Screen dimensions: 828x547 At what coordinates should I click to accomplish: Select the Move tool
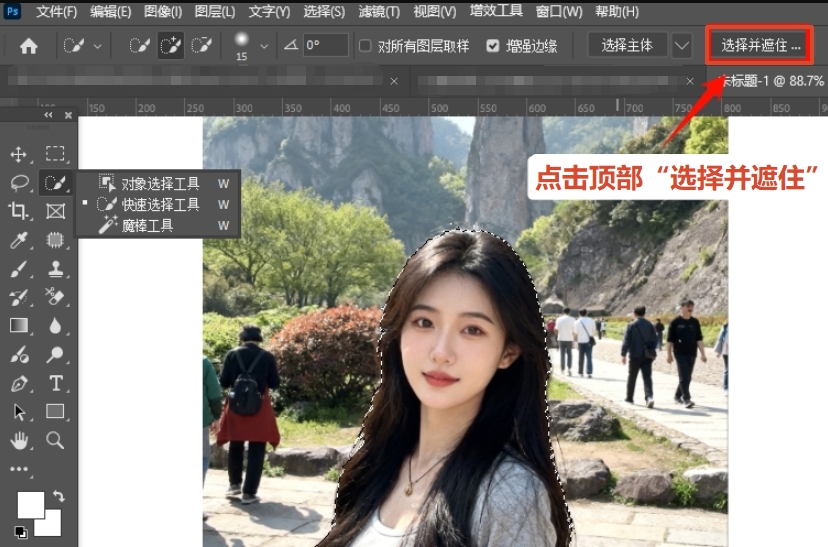(x=18, y=154)
